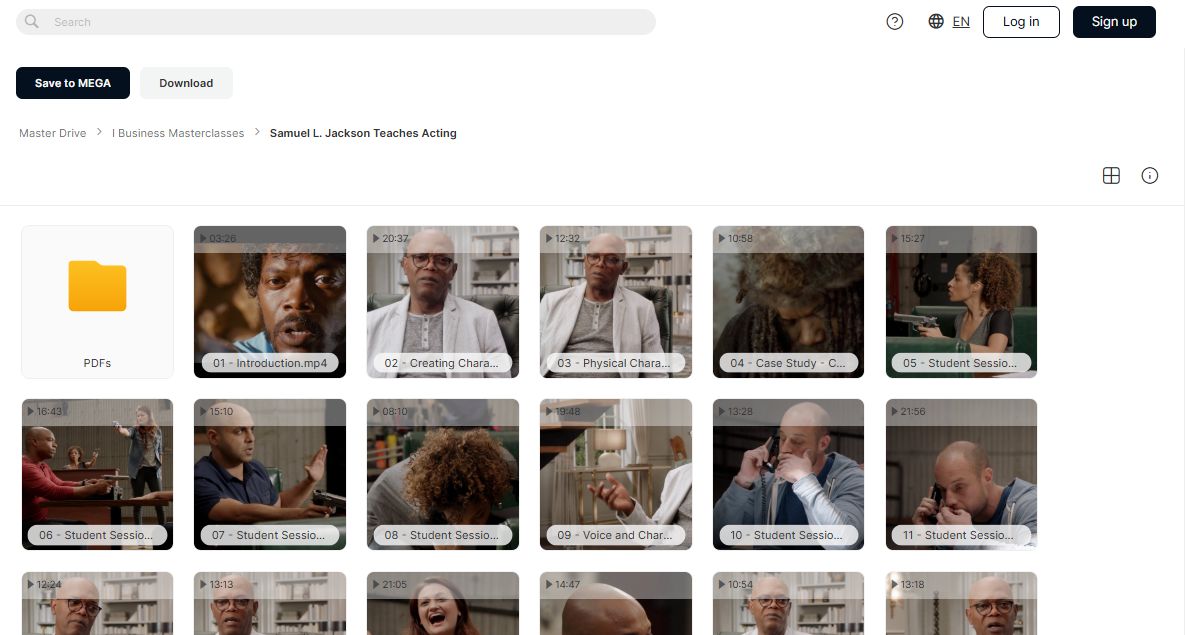The image size is (1185, 635).
Task: Click the Save to MEGA button
Action: [x=73, y=83]
